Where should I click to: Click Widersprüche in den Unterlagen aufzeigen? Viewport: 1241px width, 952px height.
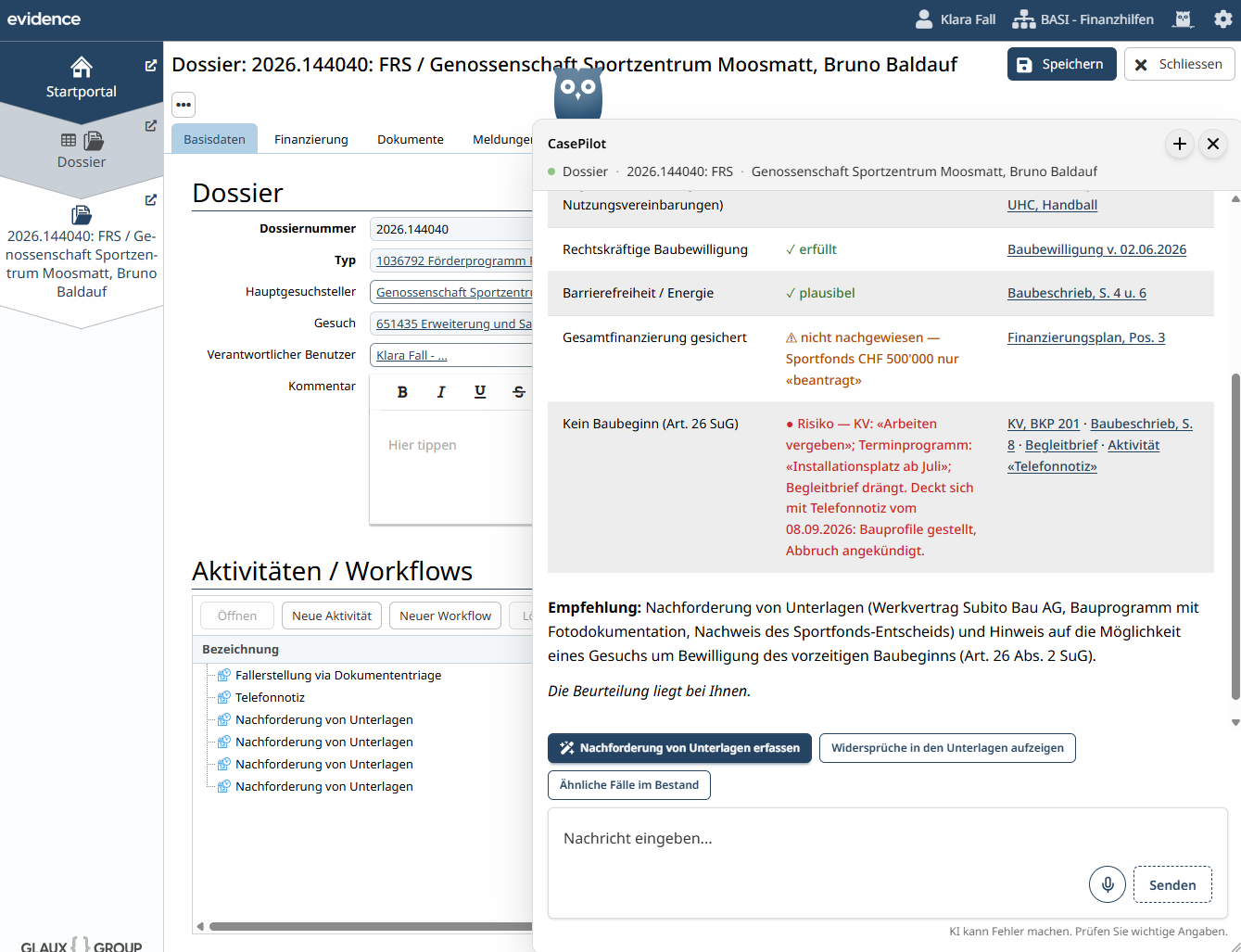[947, 748]
